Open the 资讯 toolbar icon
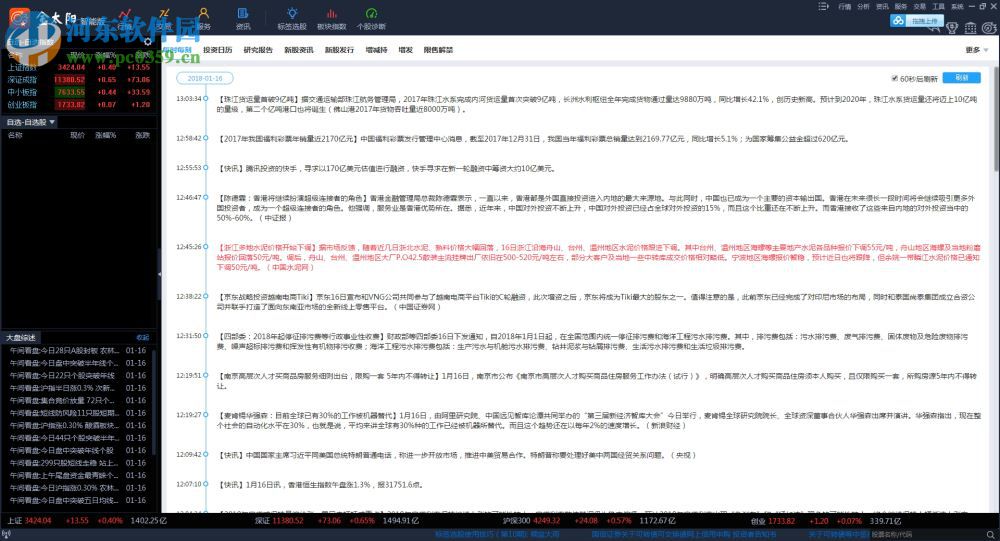Screen dimensions: 1000x541 (243, 19)
